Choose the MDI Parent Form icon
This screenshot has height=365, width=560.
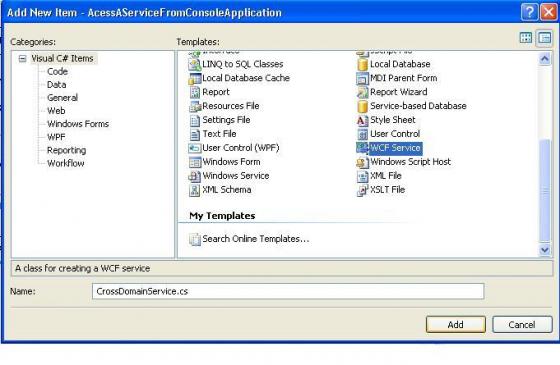[362, 79]
